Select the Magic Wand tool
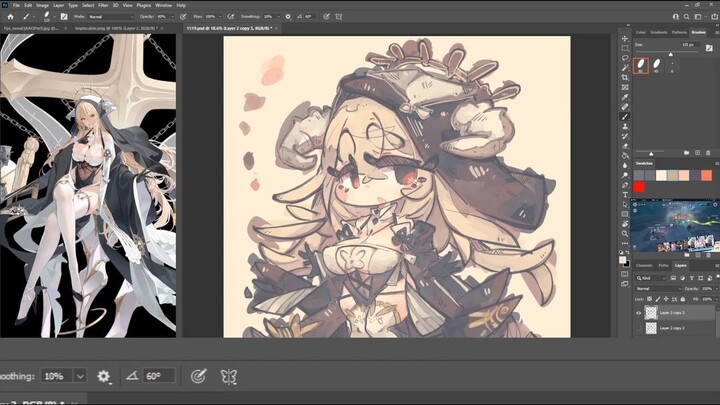Screen dimensions: 720x405 (x=625, y=68)
